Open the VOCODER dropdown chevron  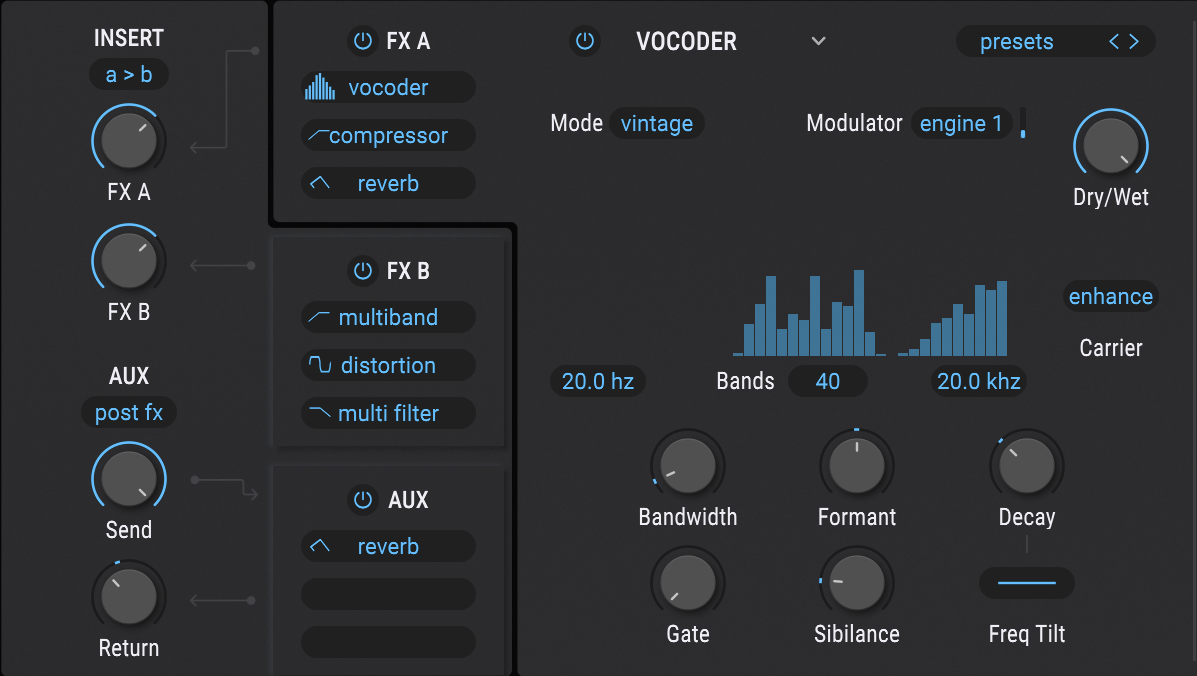pyautogui.click(x=818, y=42)
